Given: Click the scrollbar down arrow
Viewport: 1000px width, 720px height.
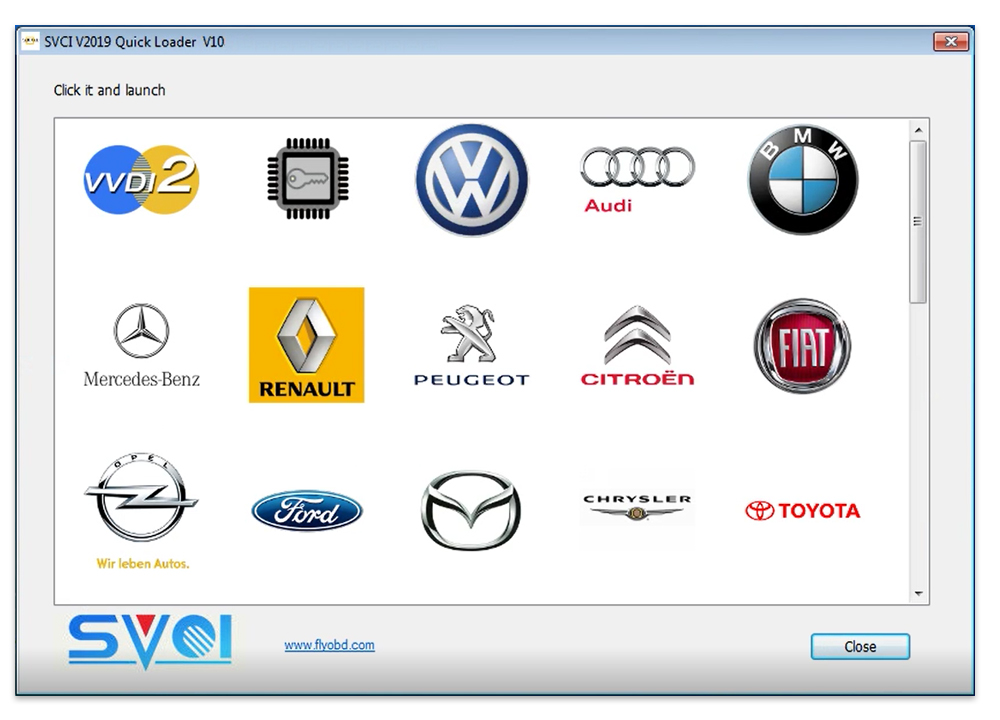Looking at the screenshot, I should pyautogui.click(x=918, y=594).
